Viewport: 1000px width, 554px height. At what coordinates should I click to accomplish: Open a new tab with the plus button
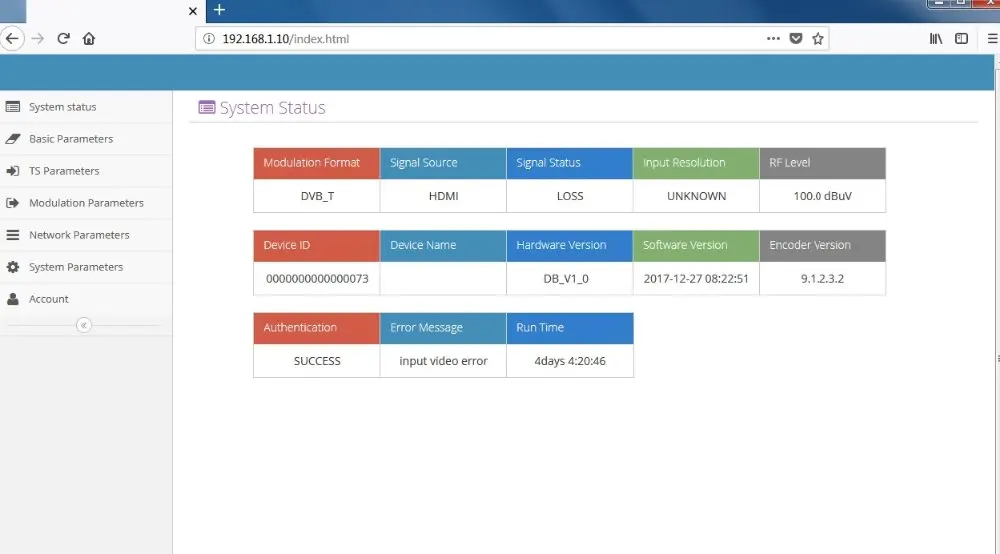pyautogui.click(x=219, y=10)
